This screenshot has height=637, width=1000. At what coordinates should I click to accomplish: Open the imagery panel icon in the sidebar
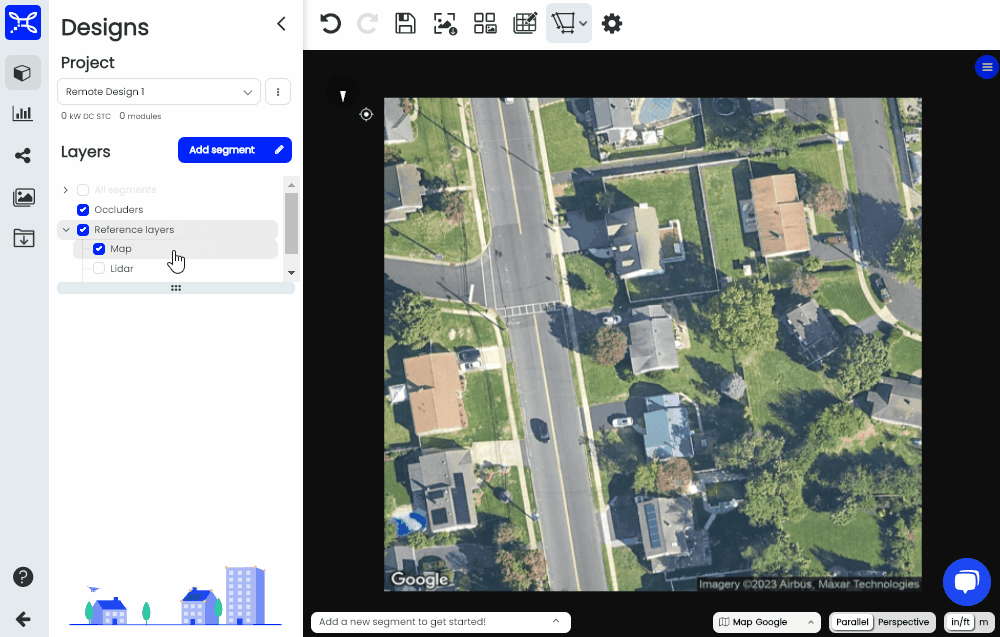[x=23, y=197]
